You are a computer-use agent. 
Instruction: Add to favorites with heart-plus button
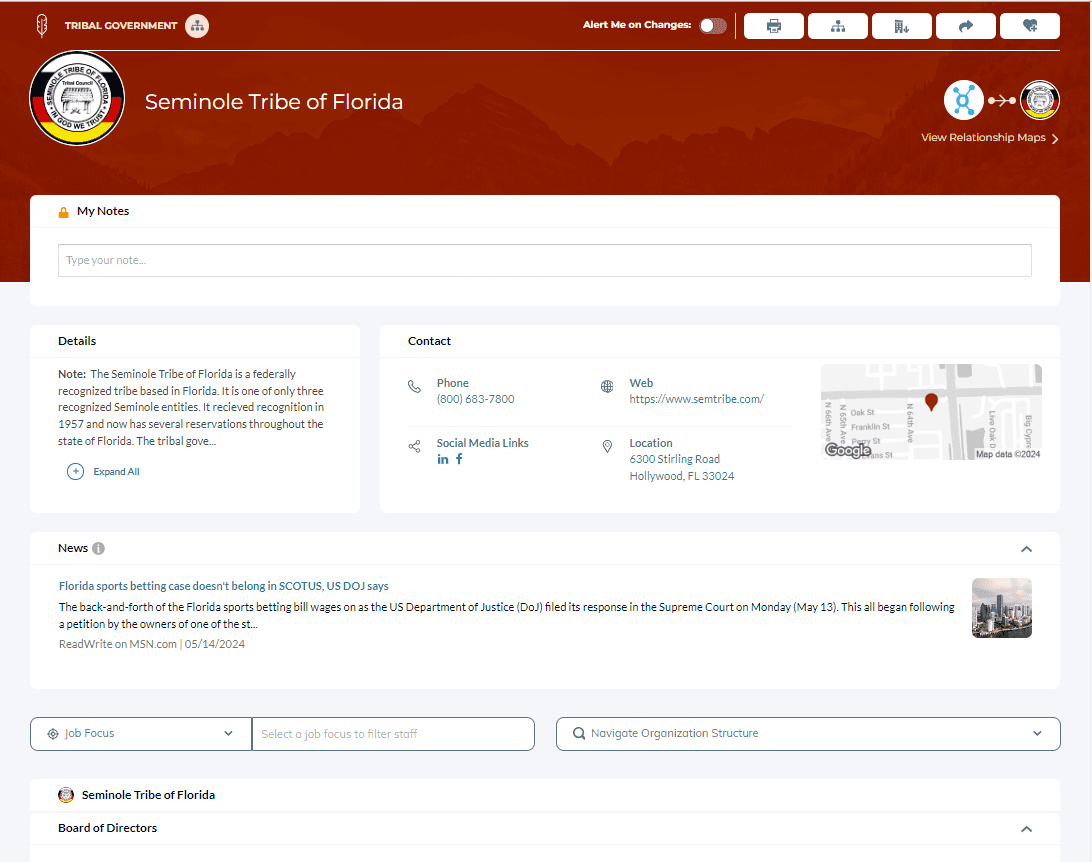[1030, 26]
